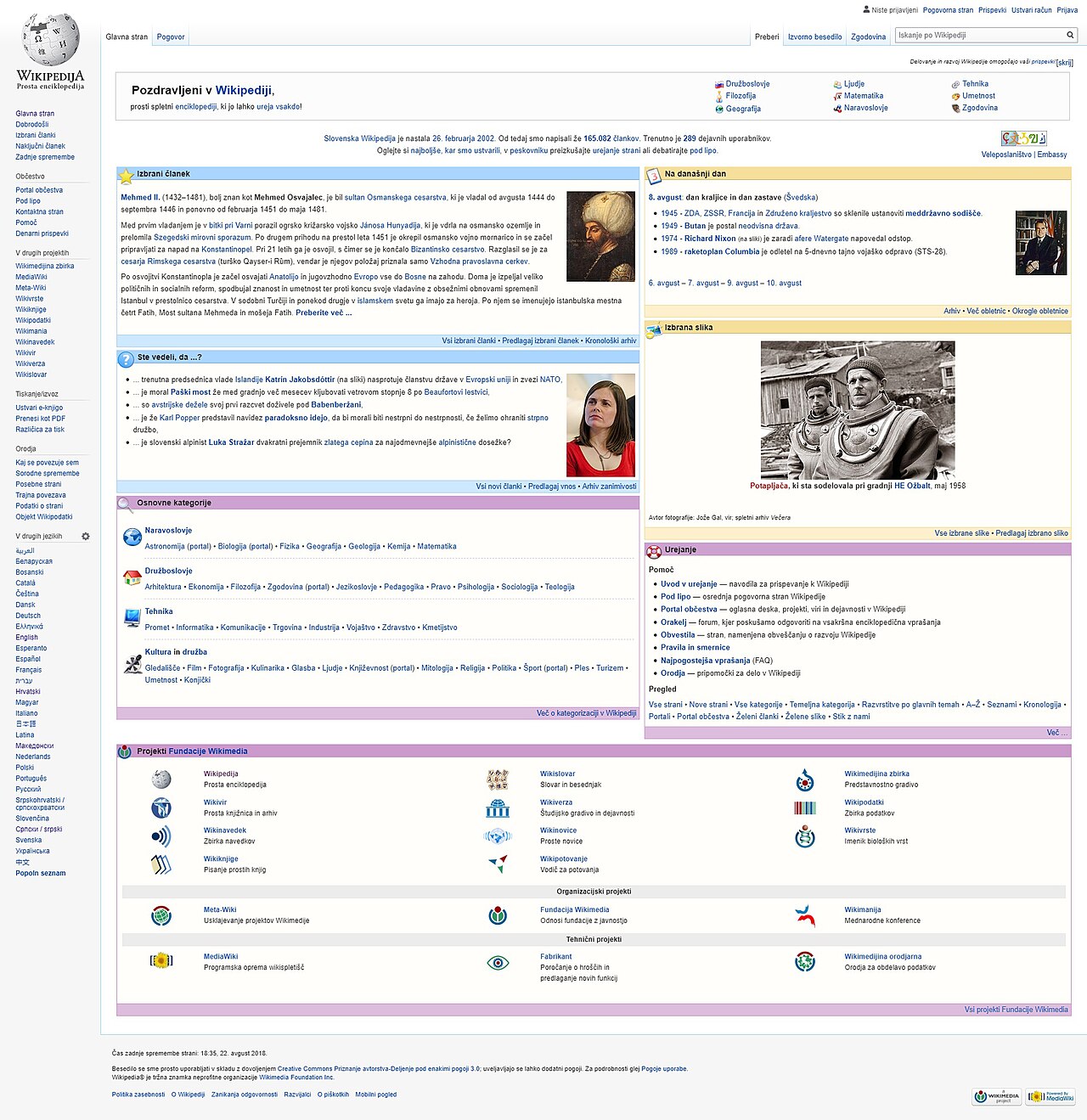Screen dimensions: 1087x1120
Task: Click the Wikislovar tiles icon
Action: click(498, 779)
